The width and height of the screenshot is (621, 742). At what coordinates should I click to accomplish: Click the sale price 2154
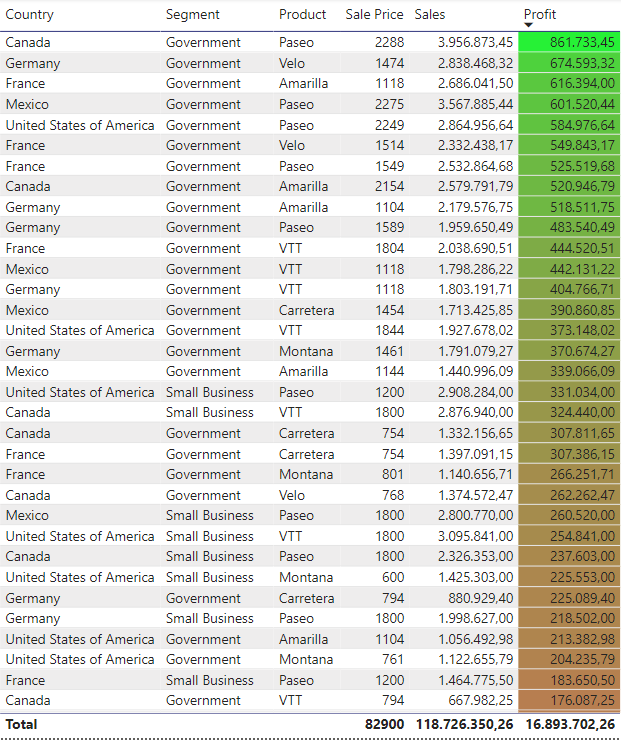tap(390, 186)
